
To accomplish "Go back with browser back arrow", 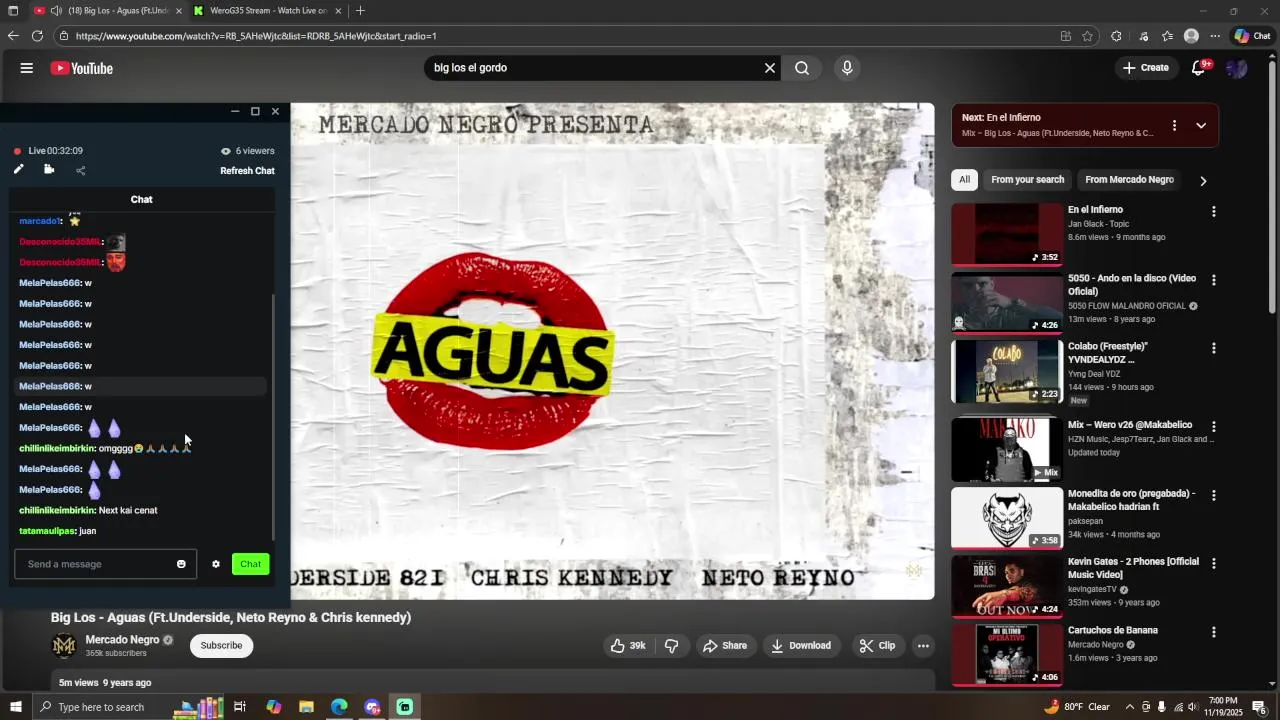I will tap(12, 36).
